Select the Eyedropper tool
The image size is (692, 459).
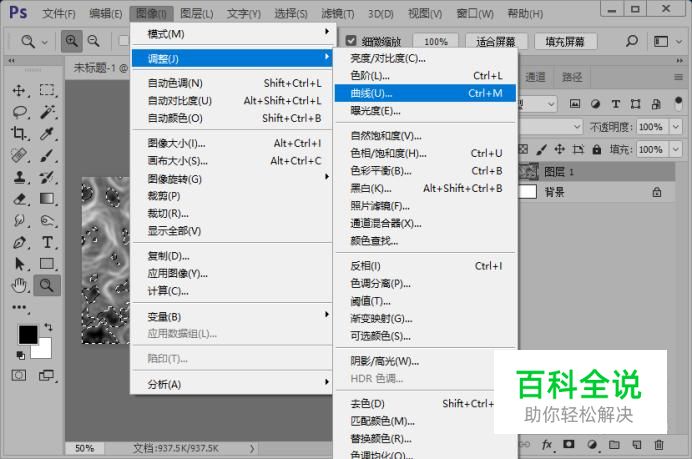tap(47, 133)
